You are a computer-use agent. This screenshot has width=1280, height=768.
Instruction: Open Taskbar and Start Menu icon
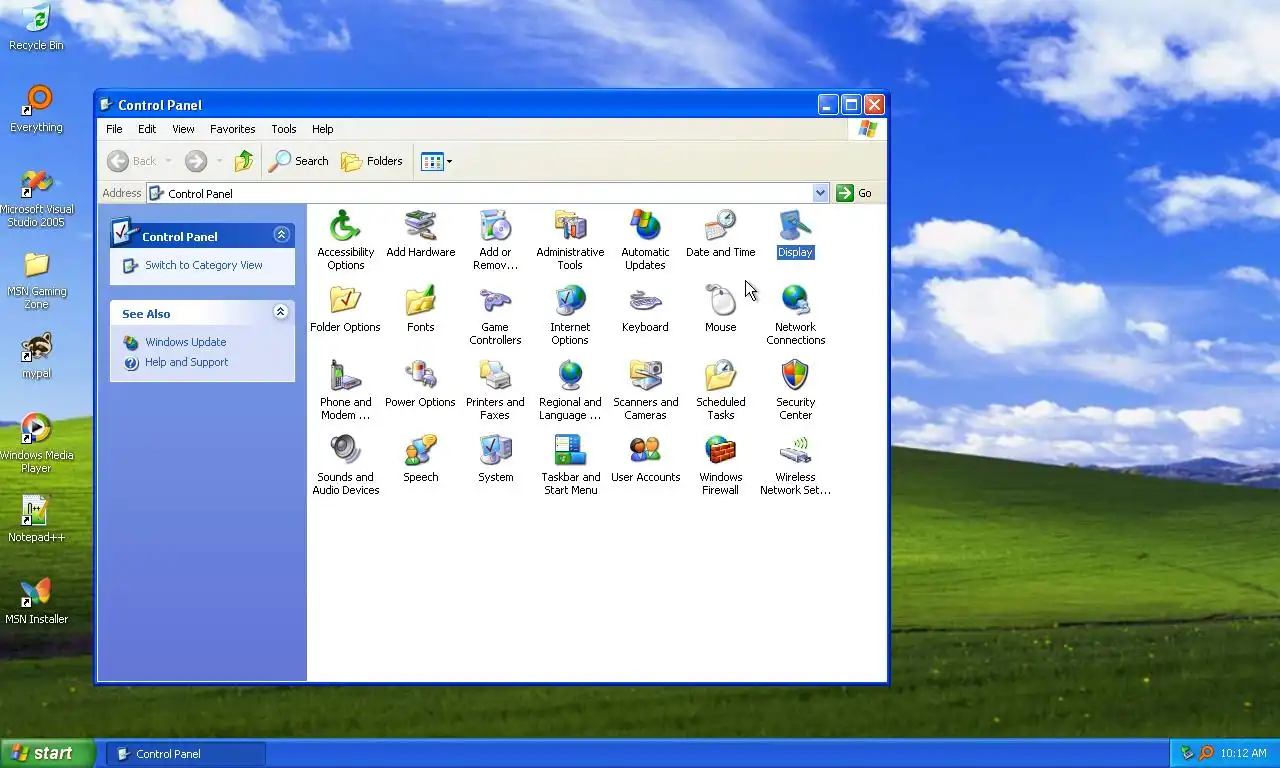[x=570, y=464]
